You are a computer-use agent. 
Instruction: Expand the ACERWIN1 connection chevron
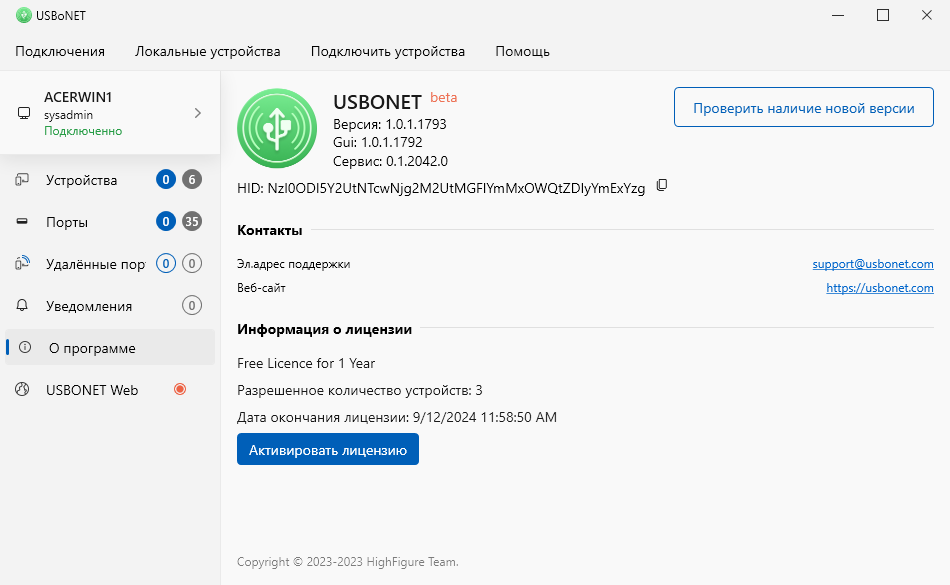(198, 113)
